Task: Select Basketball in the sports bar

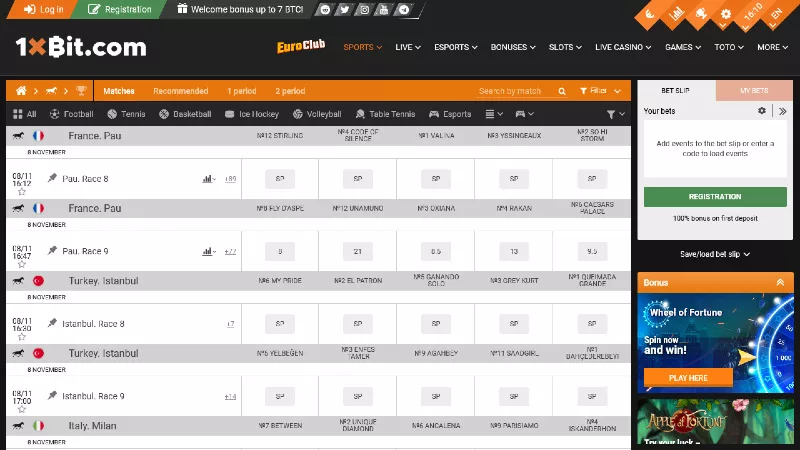Action: point(185,114)
